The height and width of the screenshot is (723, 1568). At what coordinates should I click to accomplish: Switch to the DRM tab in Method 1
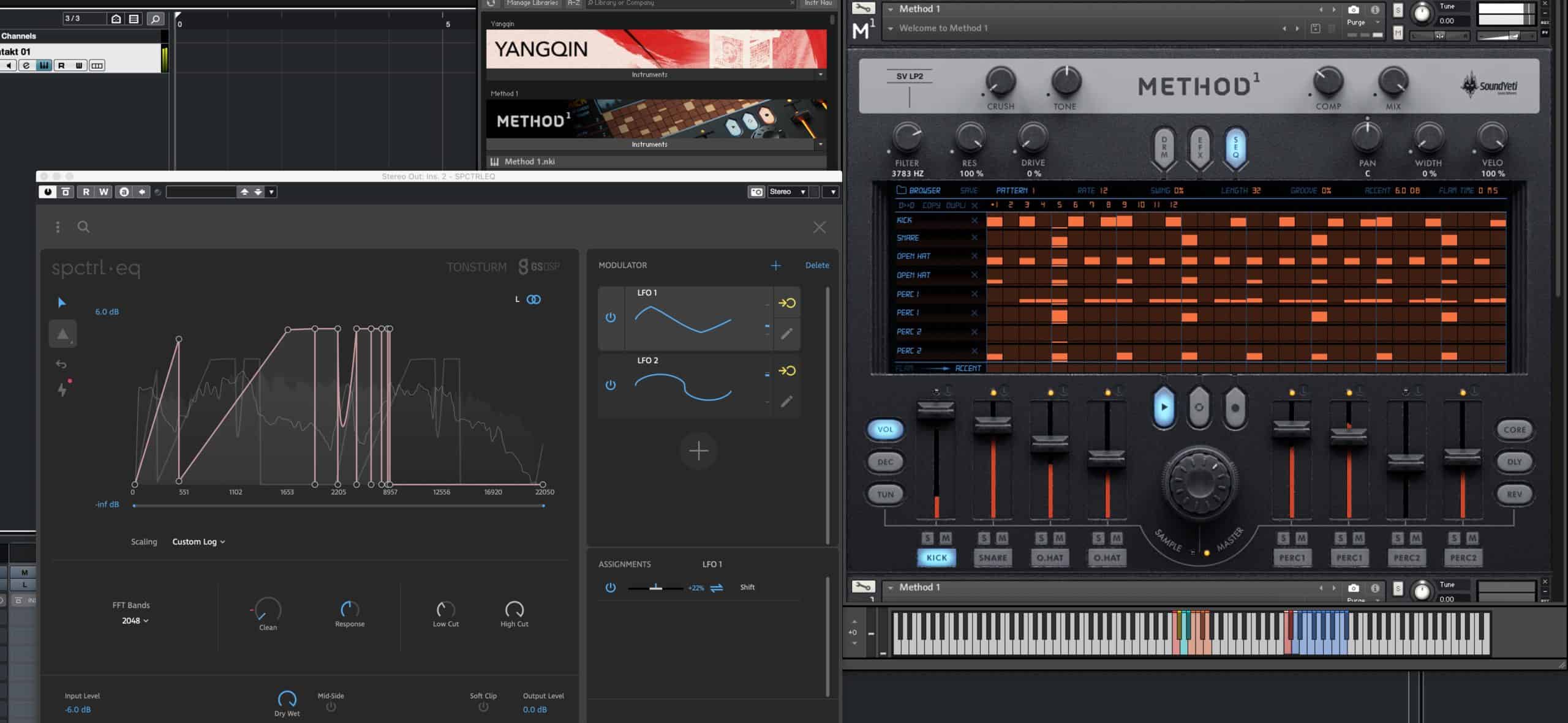1164,148
